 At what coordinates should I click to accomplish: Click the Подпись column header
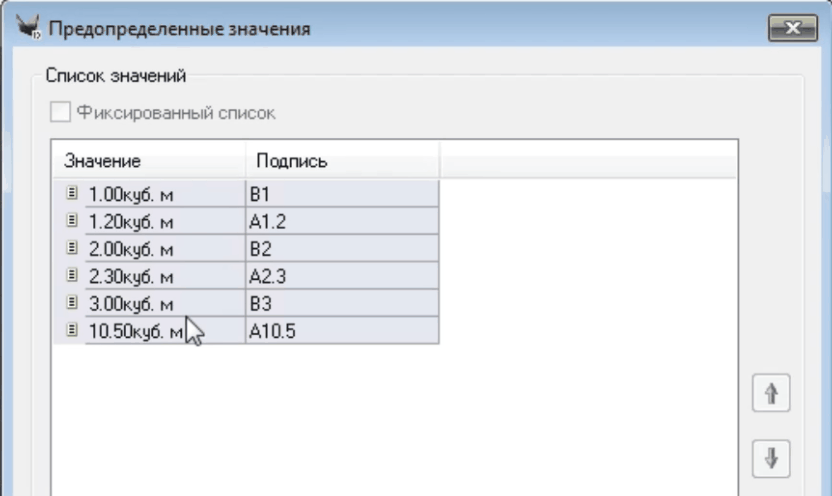click(342, 161)
